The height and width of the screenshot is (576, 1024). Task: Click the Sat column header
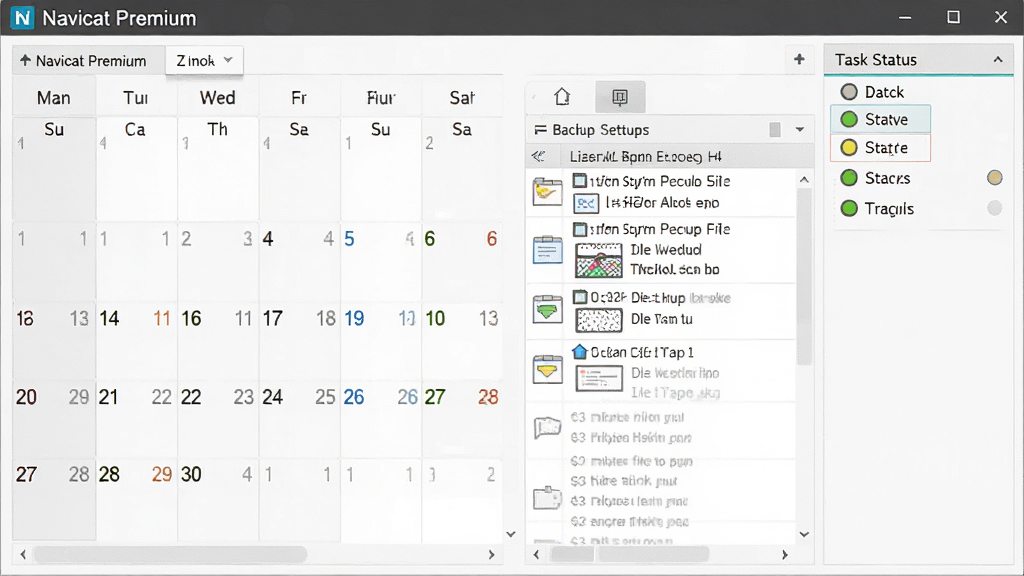click(x=462, y=98)
